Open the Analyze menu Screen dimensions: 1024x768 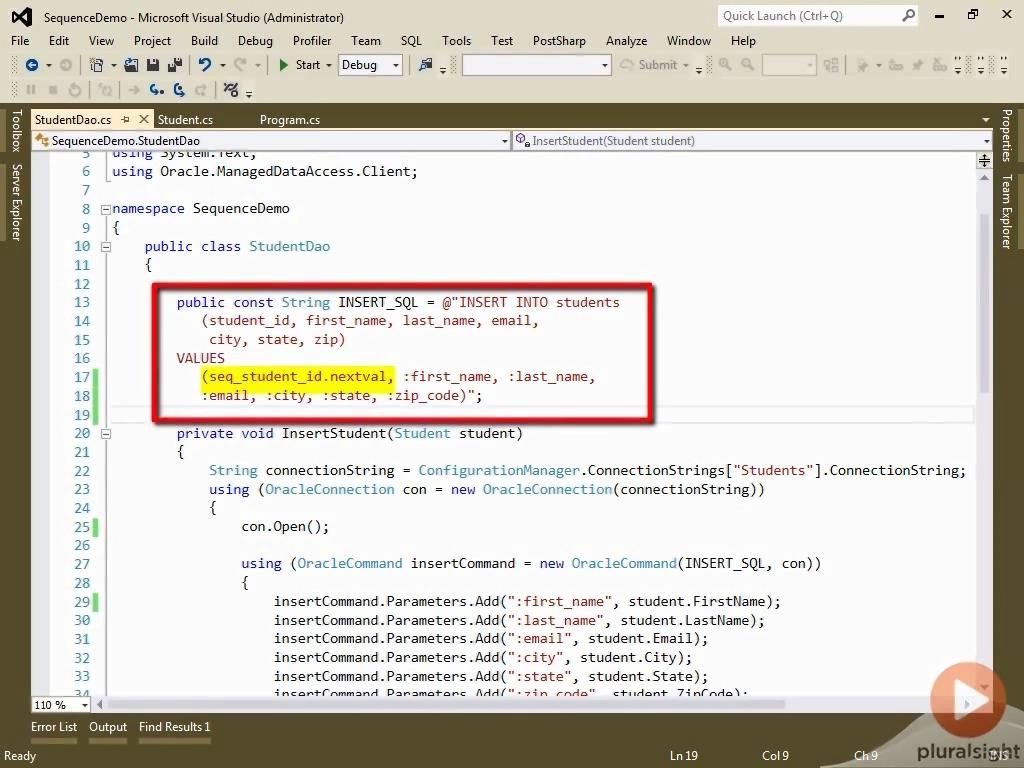626,40
